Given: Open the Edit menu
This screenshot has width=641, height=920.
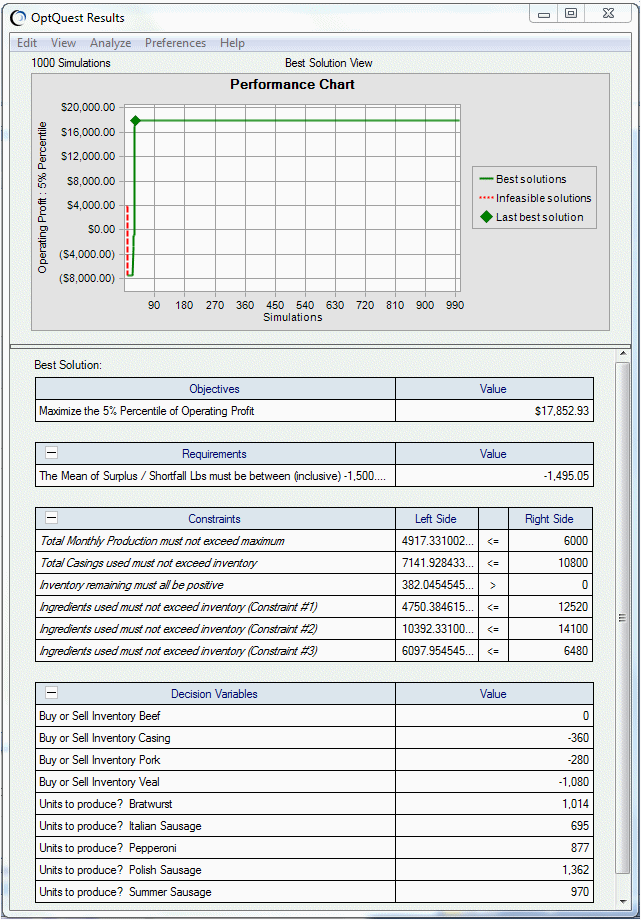Looking at the screenshot, I should [27, 43].
